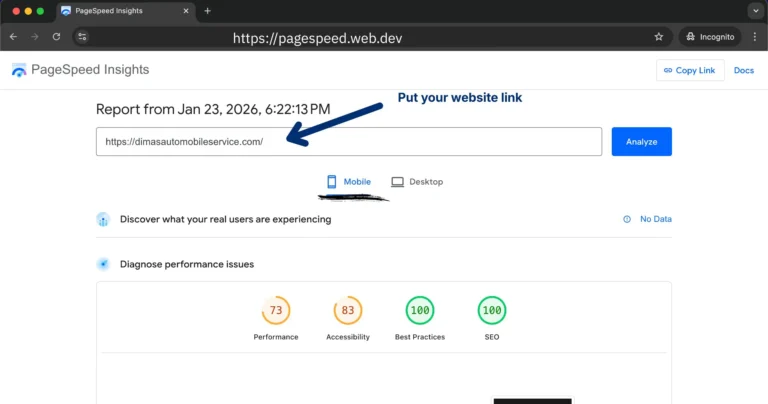This screenshot has height=404, width=768.
Task: Click the Best Practices gauge showing 100
Action: click(420, 310)
